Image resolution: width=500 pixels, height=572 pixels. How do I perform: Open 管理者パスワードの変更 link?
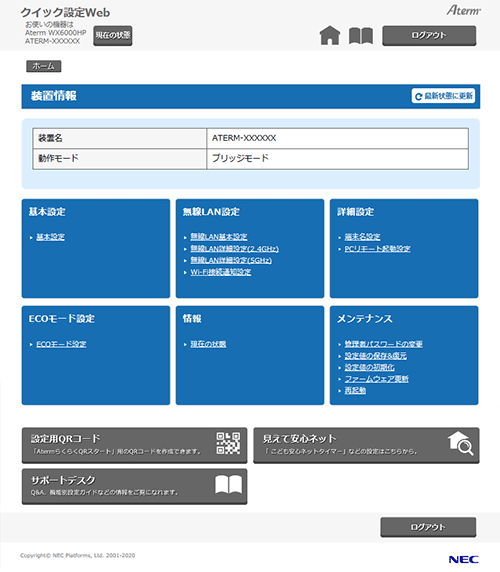[x=384, y=344]
